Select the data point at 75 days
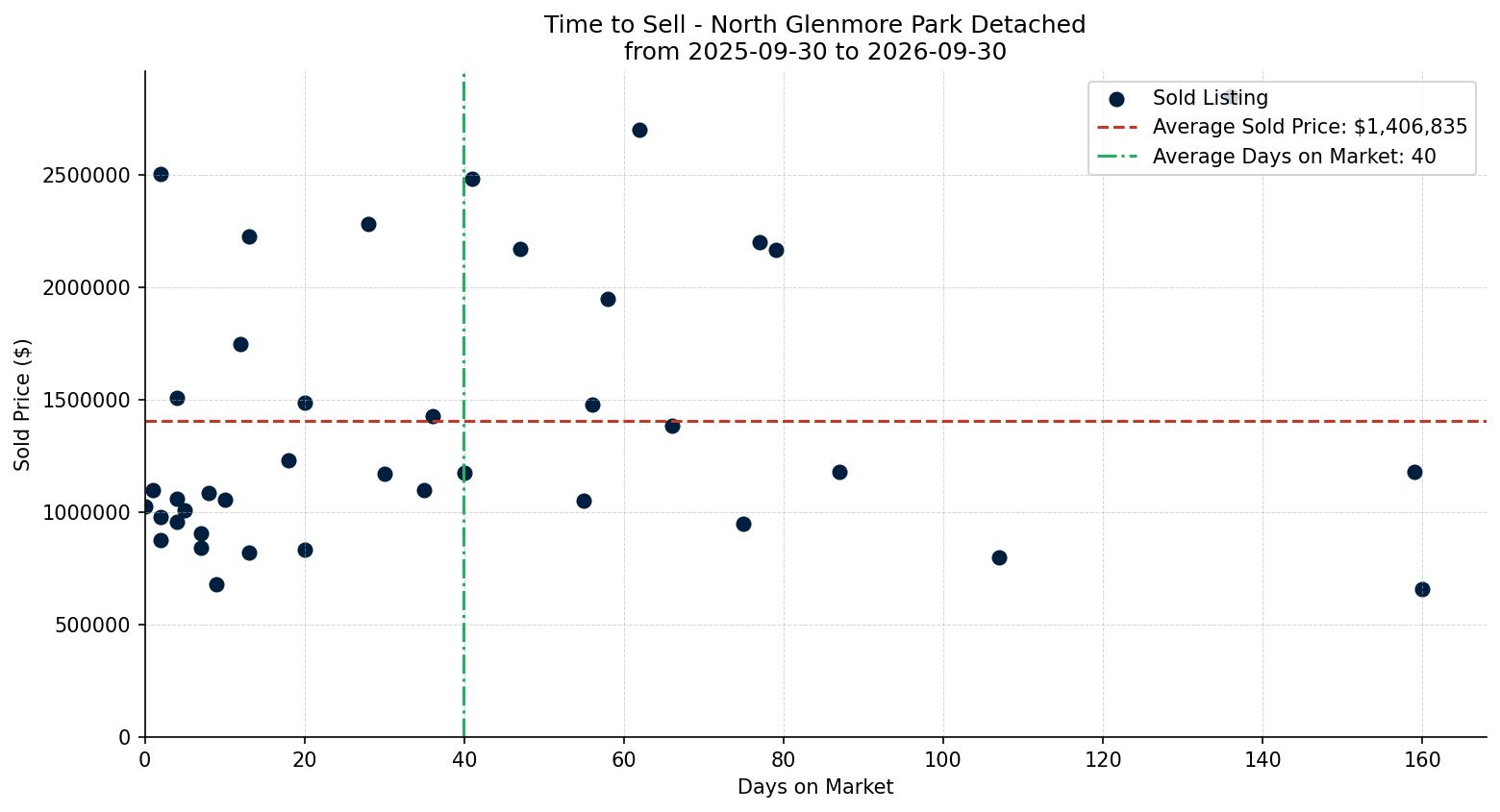Image resolution: width=1500 pixels, height=812 pixels. click(x=743, y=524)
